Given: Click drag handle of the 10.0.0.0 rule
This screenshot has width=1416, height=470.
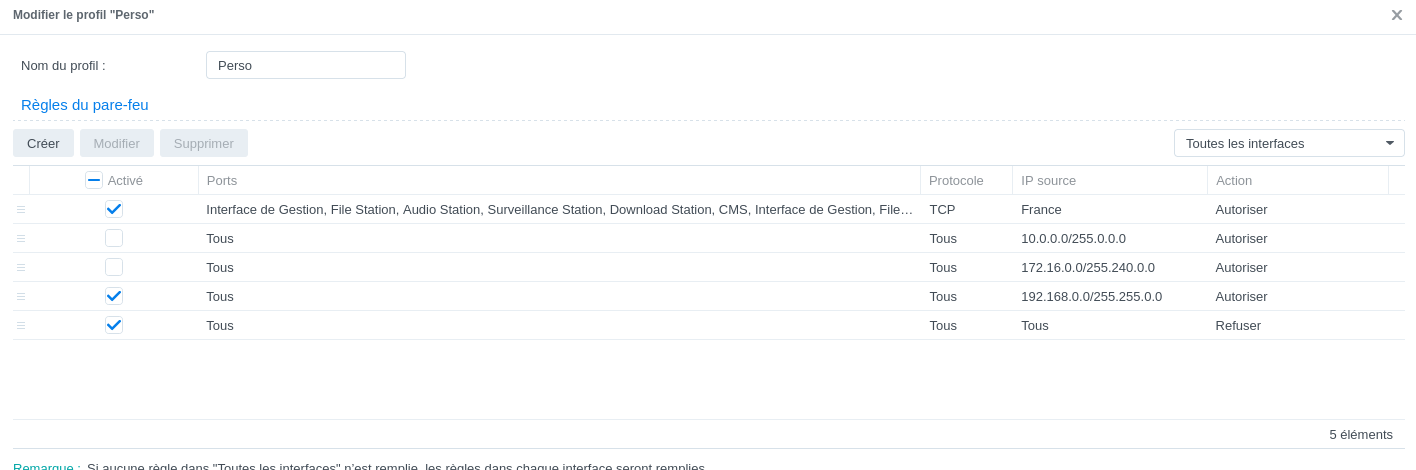Looking at the screenshot, I should coord(21,239).
